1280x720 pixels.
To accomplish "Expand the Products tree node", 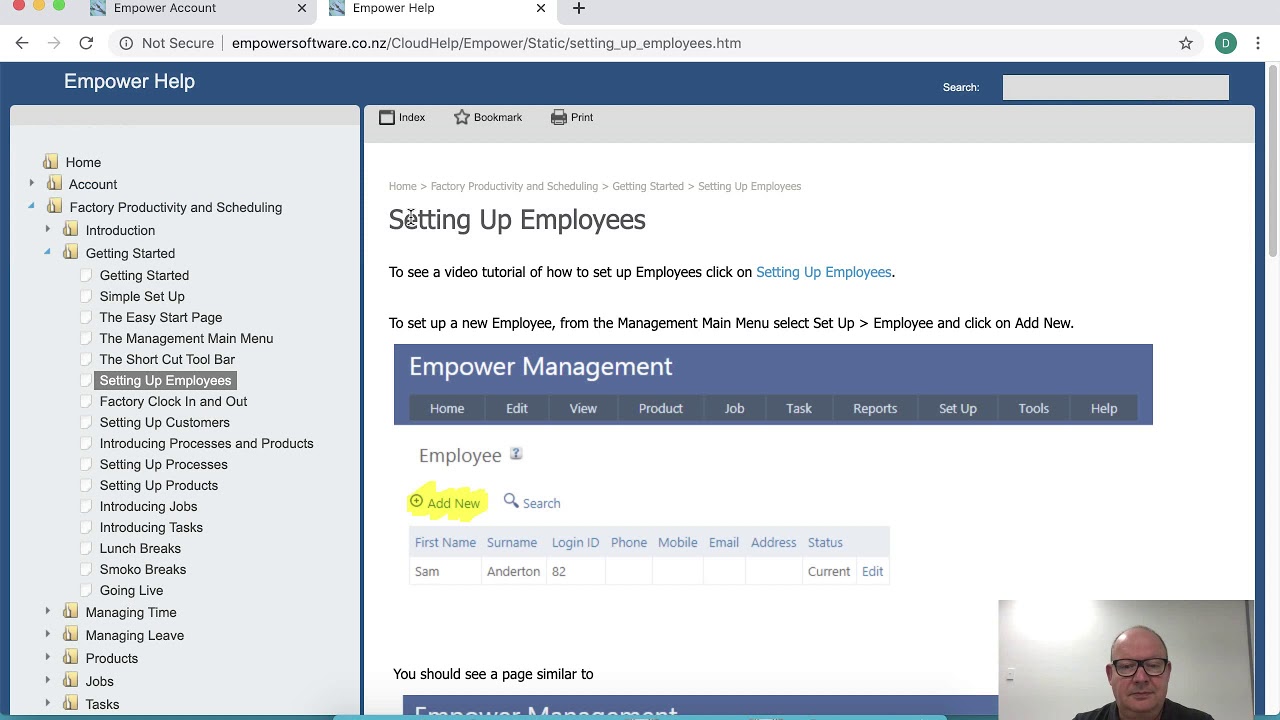I will [x=47, y=658].
